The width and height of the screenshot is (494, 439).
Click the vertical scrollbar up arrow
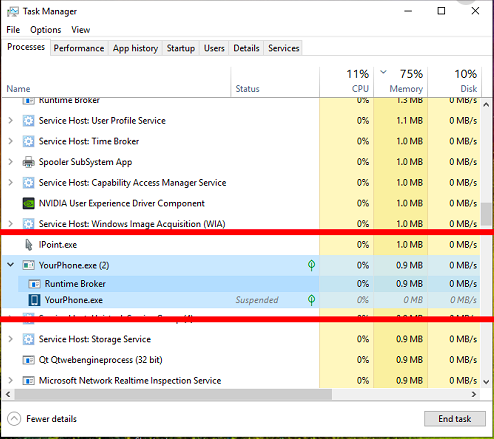coord(486,105)
